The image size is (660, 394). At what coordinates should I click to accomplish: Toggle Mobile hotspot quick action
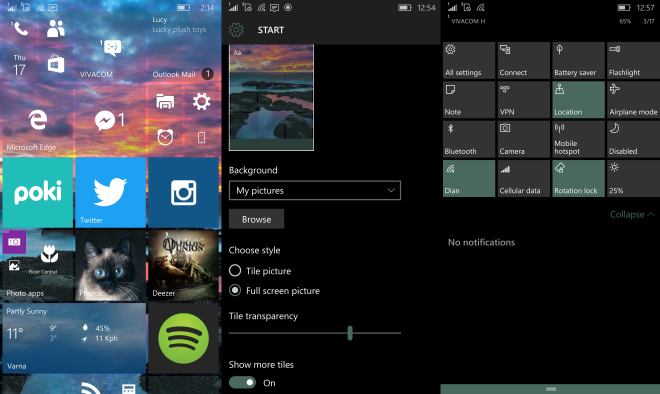tap(578, 139)
